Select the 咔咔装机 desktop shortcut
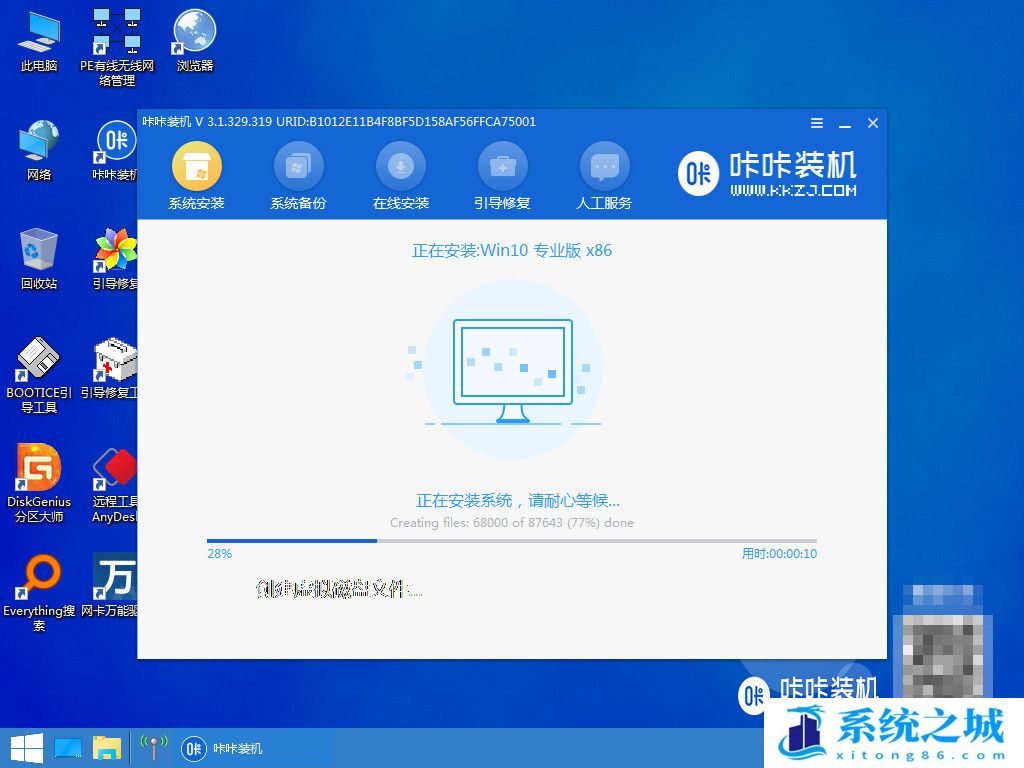The image size is (1024, 768). pyautogui.click(x=116, y=150)
